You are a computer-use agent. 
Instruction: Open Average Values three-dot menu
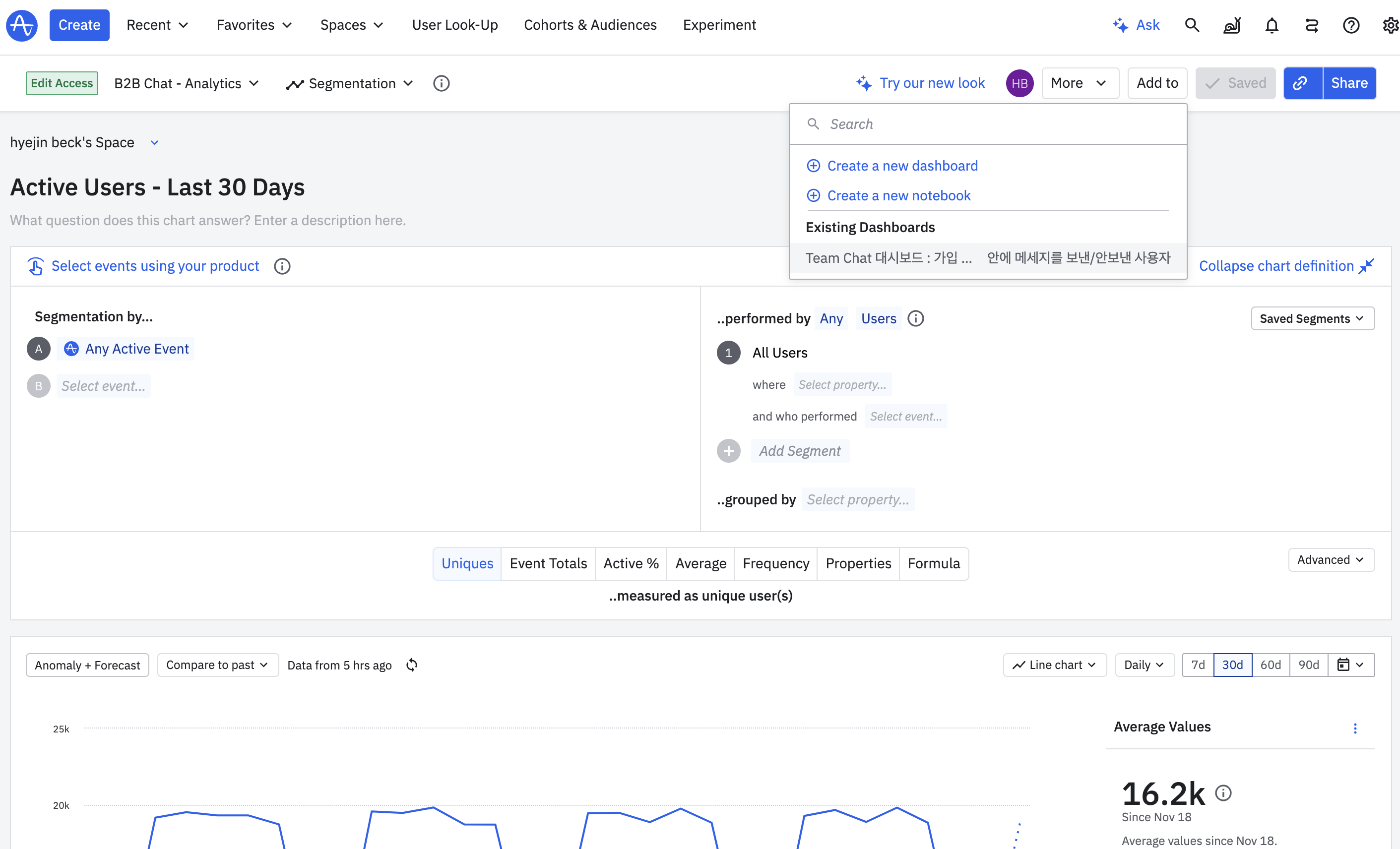[x=1355, y=728]
